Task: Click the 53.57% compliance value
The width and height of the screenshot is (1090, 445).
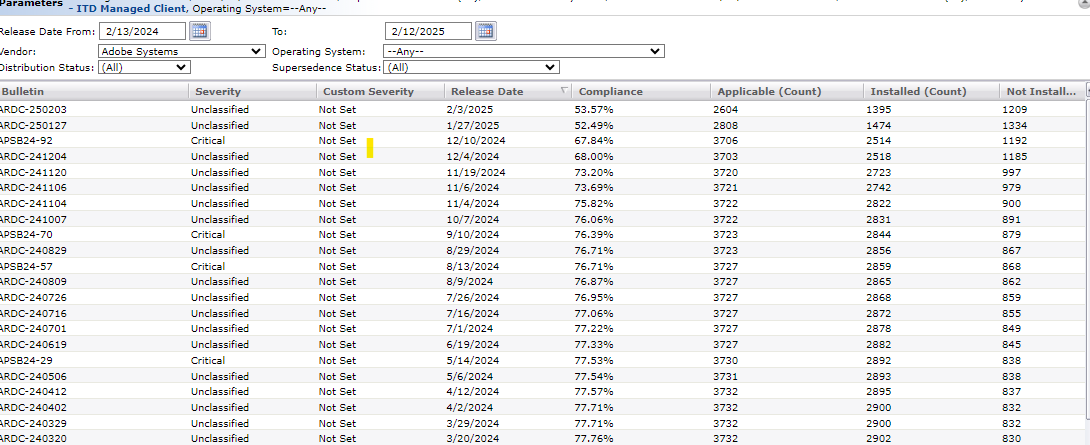Action: pyautogui.click(x=594, y=109)
